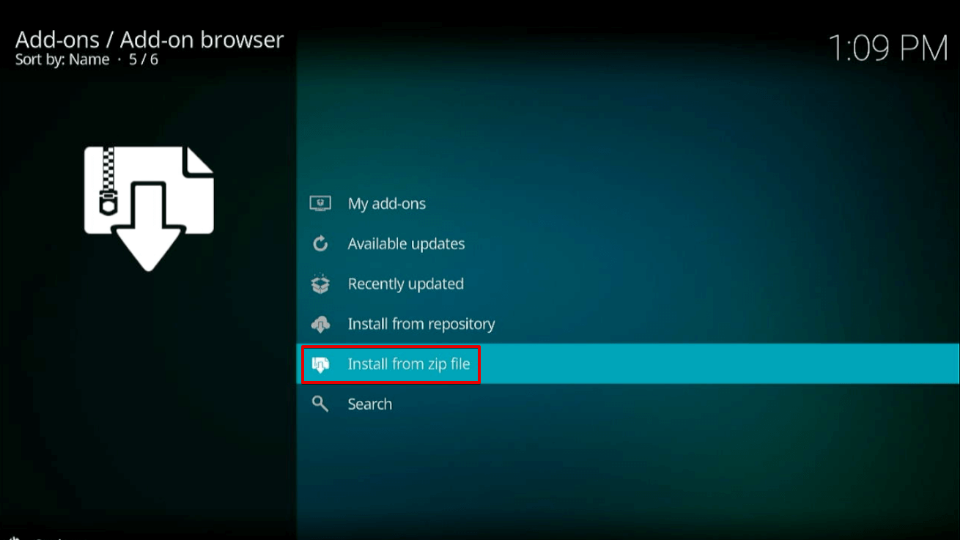Viewport: 960px width, 540px height.
Task: Click the 1:09 PM clock
Action: [x=888, y=48]
